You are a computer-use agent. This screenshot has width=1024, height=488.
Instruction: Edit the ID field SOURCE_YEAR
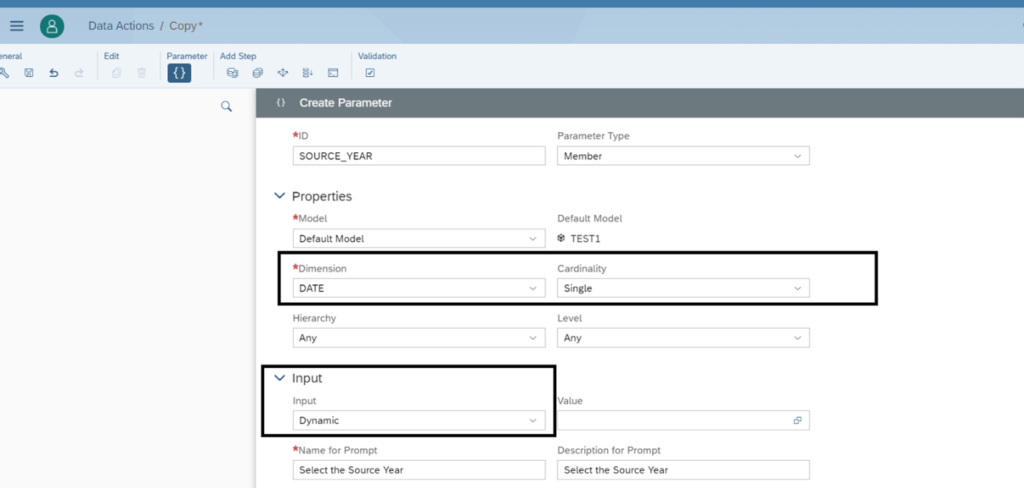pyautogui.click(x=419, y=156)
